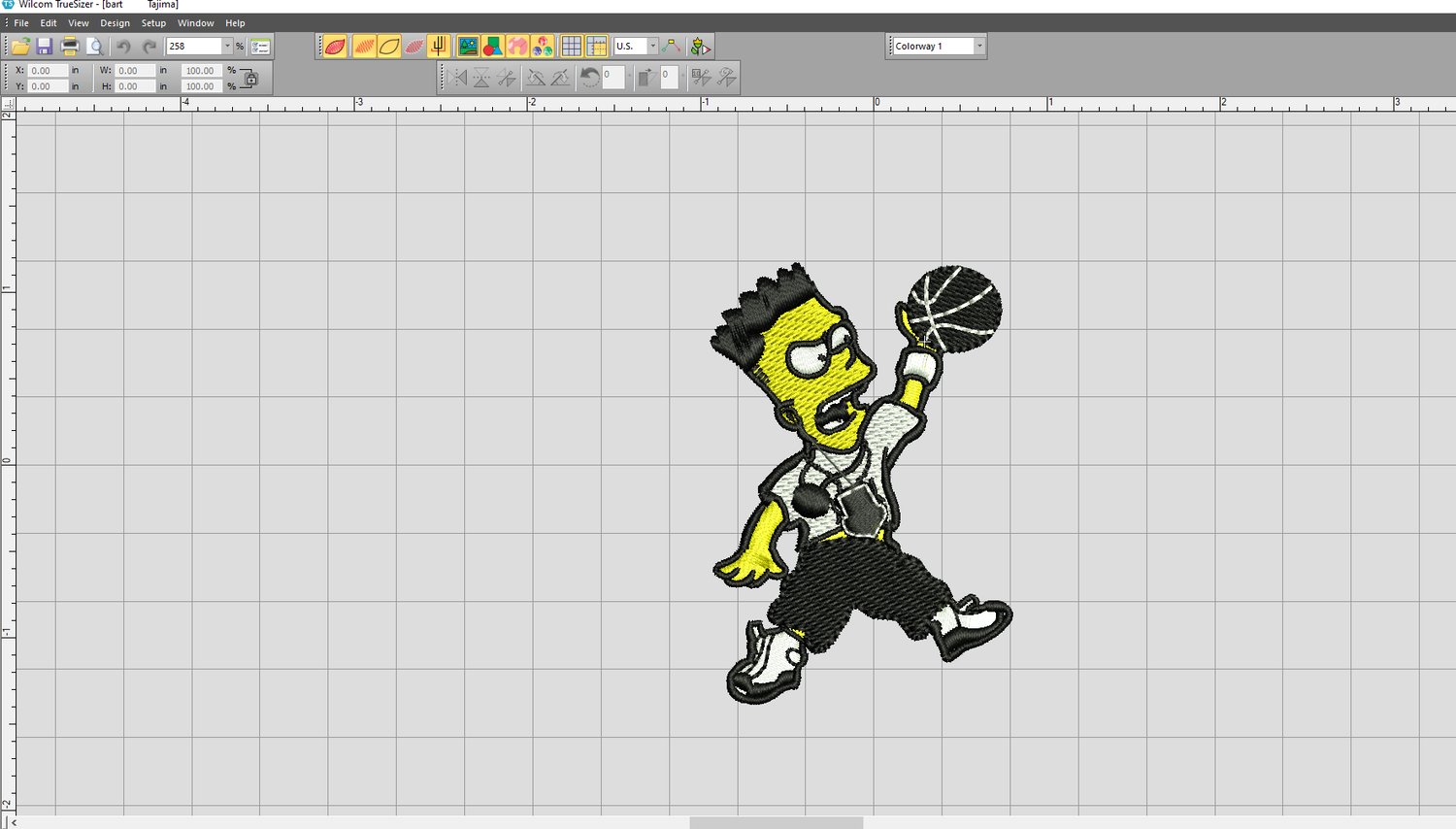1456x829 pixels.
Task: Click the ruler origin corner box
Action: tap(8, 103)
